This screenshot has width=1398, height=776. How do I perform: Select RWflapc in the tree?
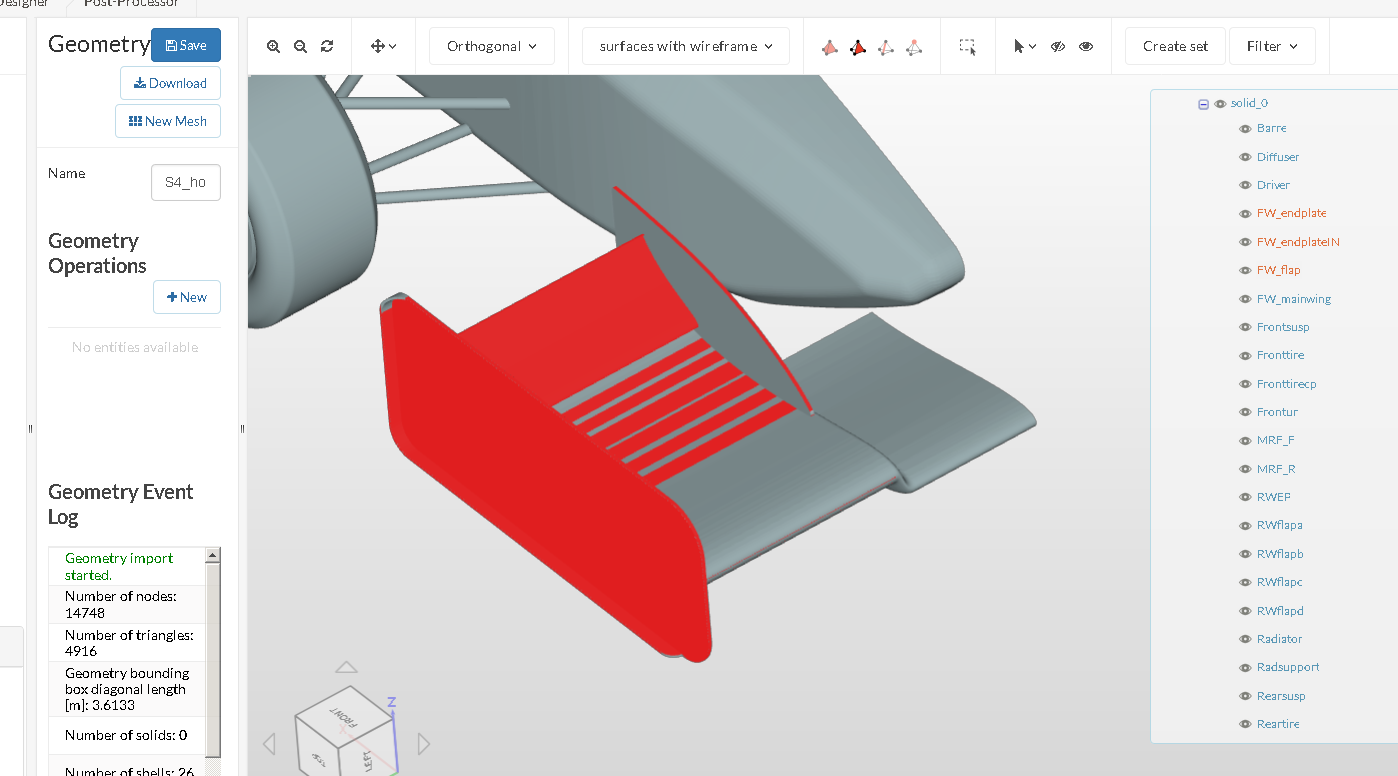(1280, 582)
